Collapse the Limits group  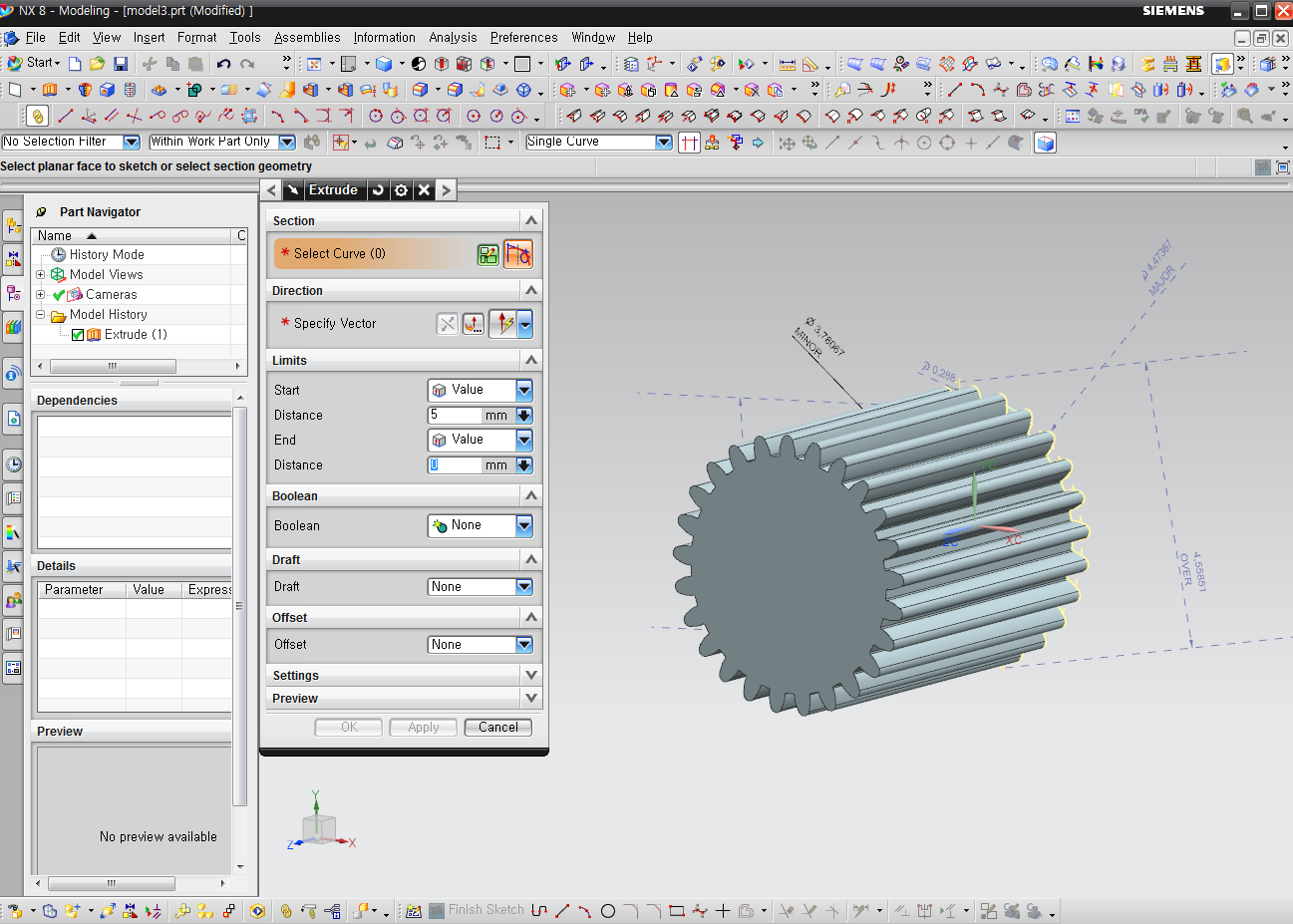click(x=531, y=360)
